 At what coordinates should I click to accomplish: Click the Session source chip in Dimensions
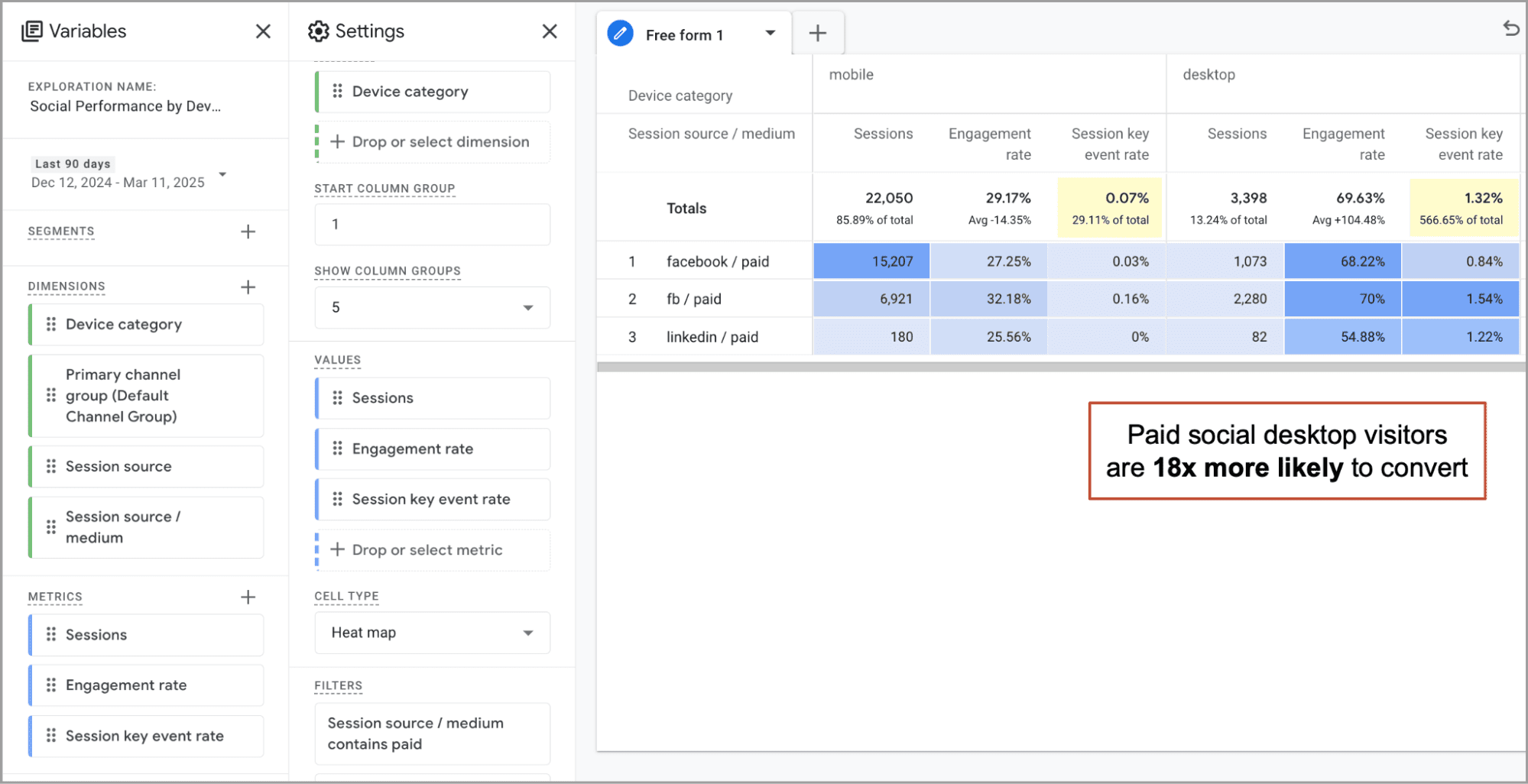pos(146,467)
